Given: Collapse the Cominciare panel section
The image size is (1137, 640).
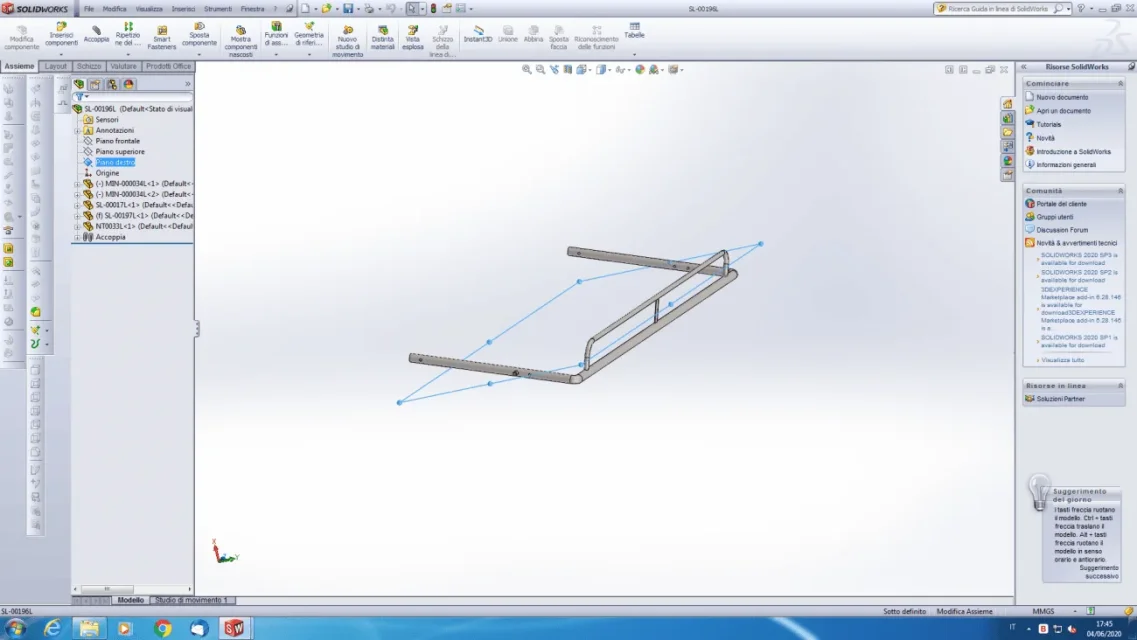Looking at the screenshot, I should (1120, 83).
